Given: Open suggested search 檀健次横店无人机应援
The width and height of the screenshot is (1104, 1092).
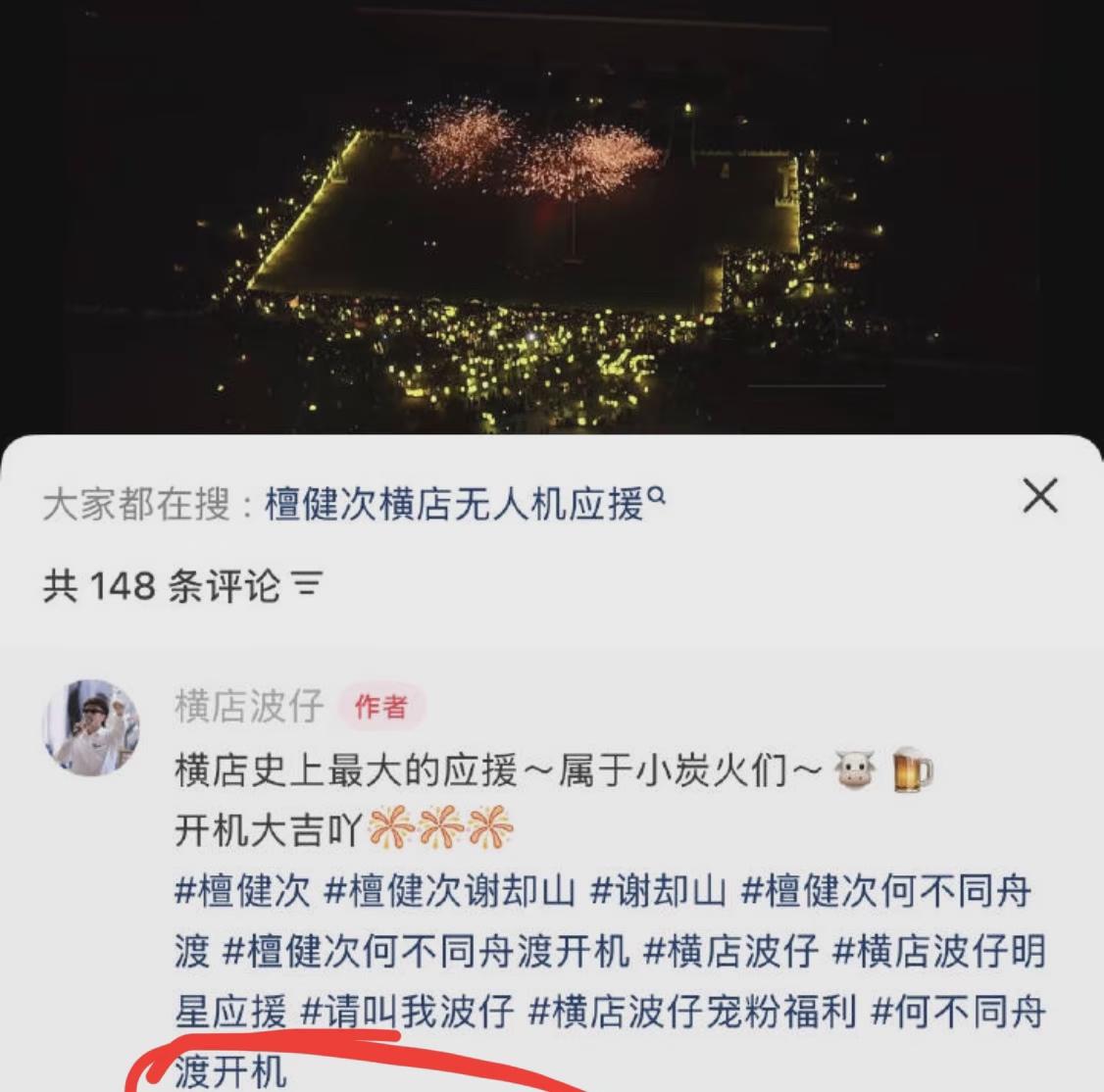Looking at the screenshot, I should pyautogui.click(x=455, y=504).
